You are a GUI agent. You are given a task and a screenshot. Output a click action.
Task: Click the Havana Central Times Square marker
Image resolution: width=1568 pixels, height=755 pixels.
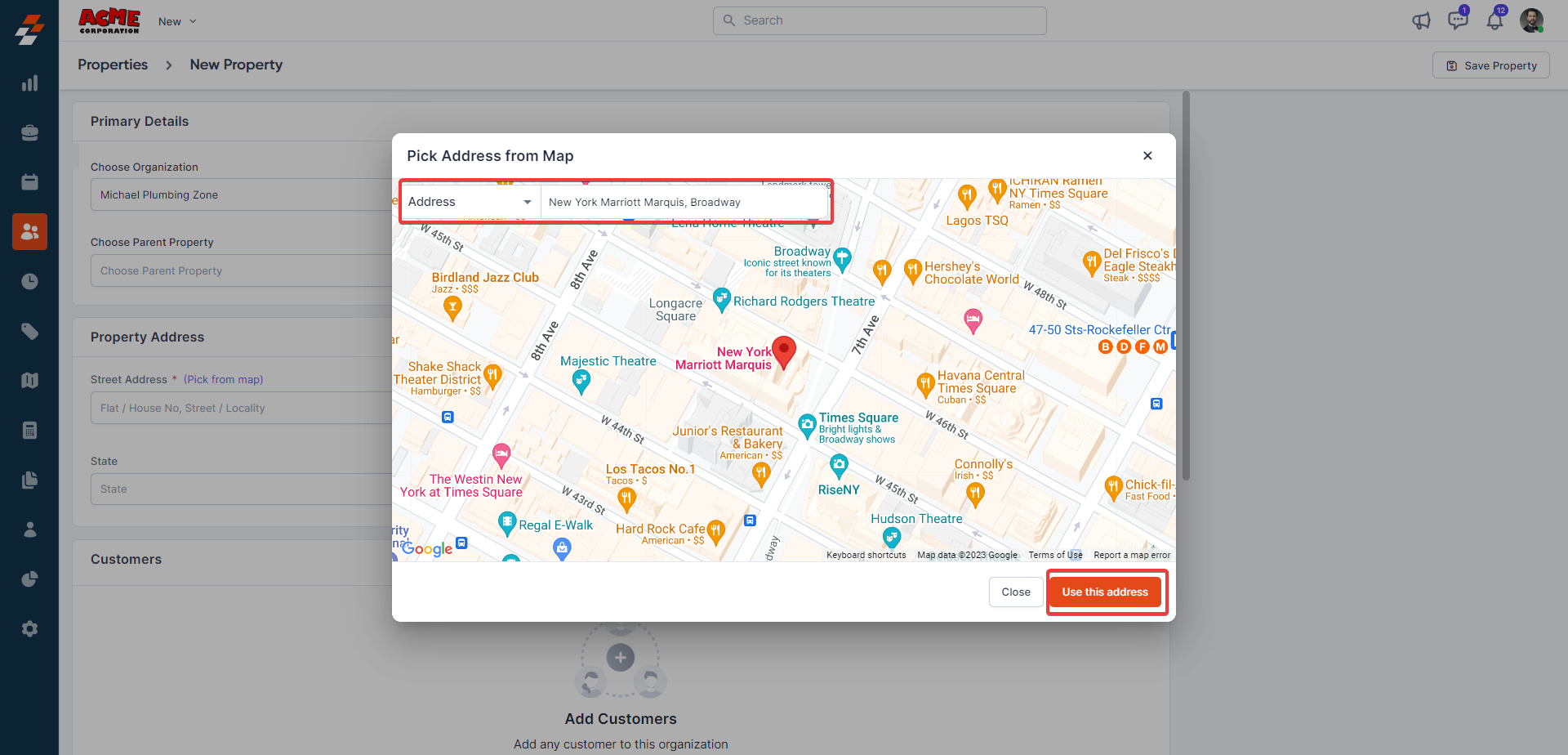pyautogui.click(x=925, y=385)
